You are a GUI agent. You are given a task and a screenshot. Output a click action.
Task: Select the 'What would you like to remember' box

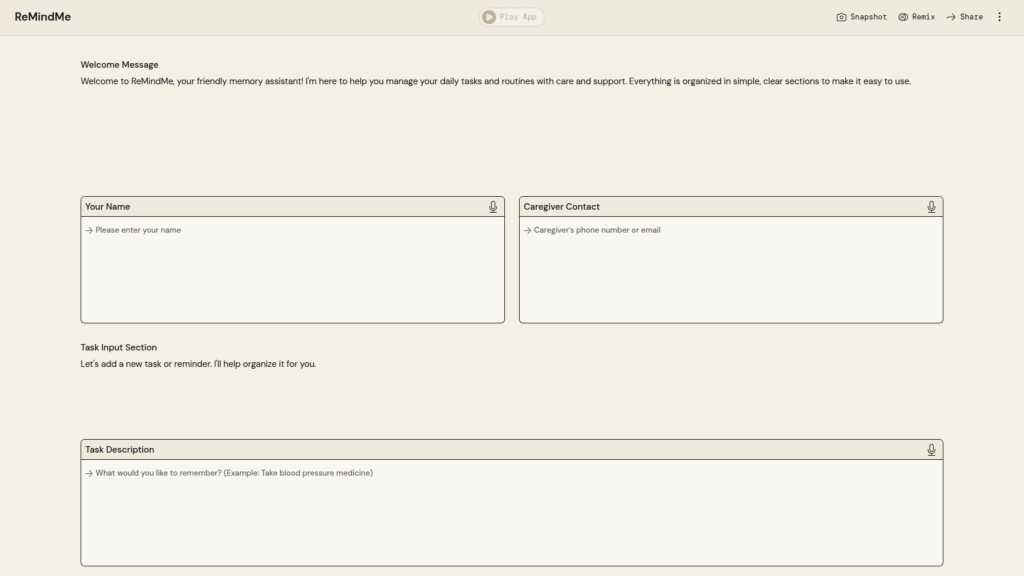coord(511,511)
